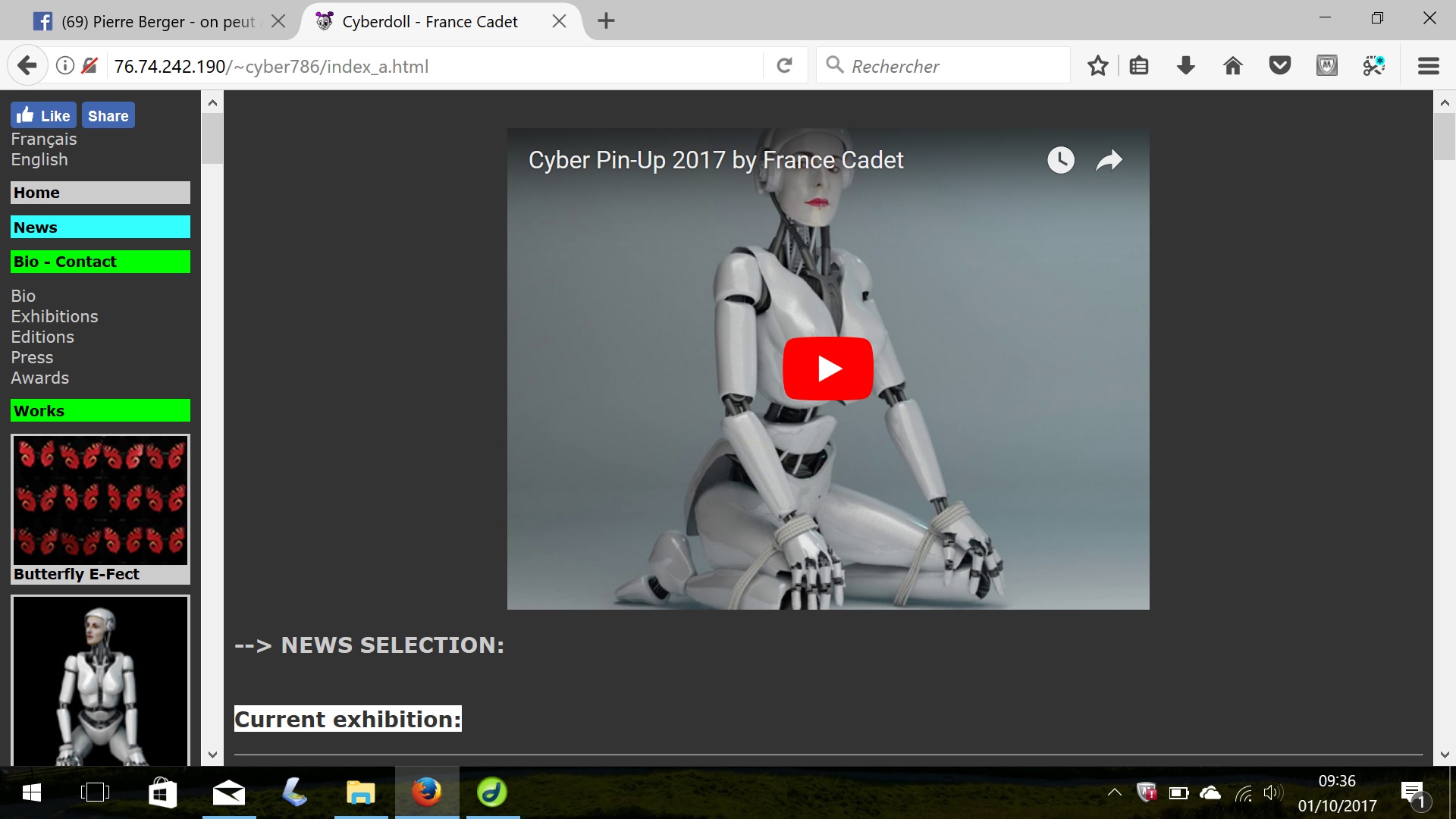Viewport: 1456px width, 819px height.
Task: Close the Cyberdoll - France Cadet tab
Action: [x=560, y=21]
